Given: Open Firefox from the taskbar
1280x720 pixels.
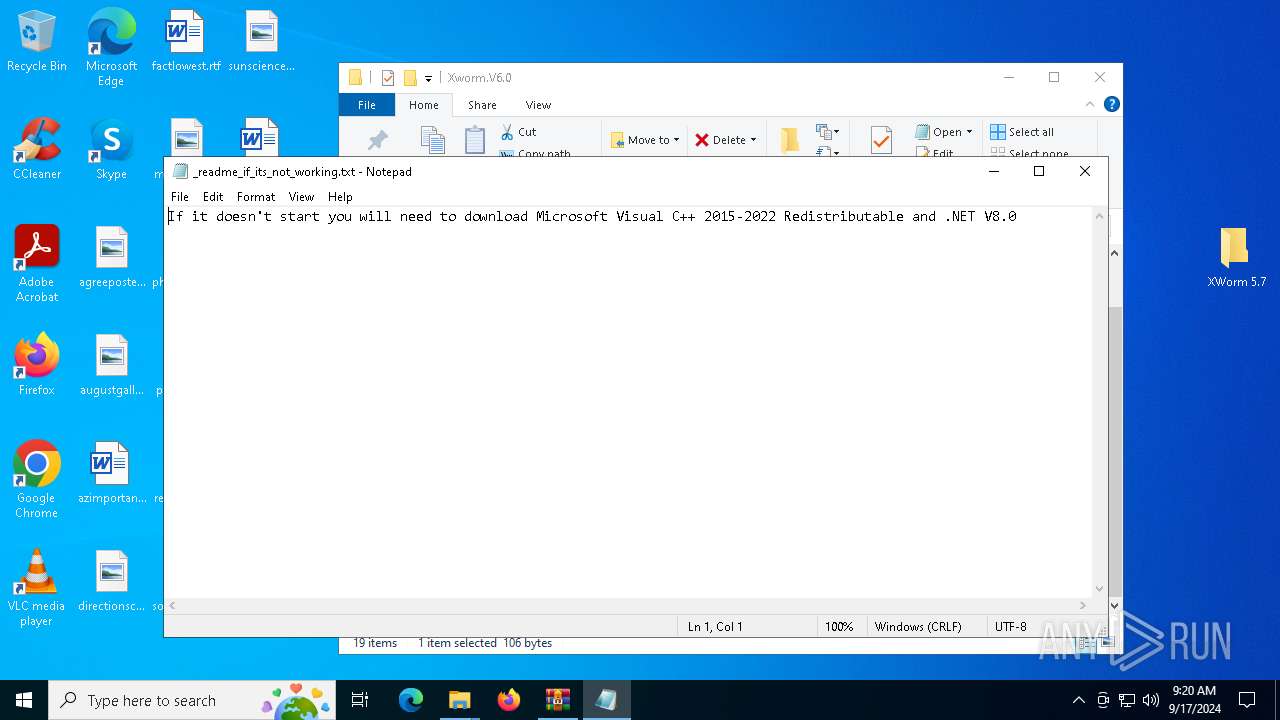Looking at the screenshot, I should pos(508,700).
